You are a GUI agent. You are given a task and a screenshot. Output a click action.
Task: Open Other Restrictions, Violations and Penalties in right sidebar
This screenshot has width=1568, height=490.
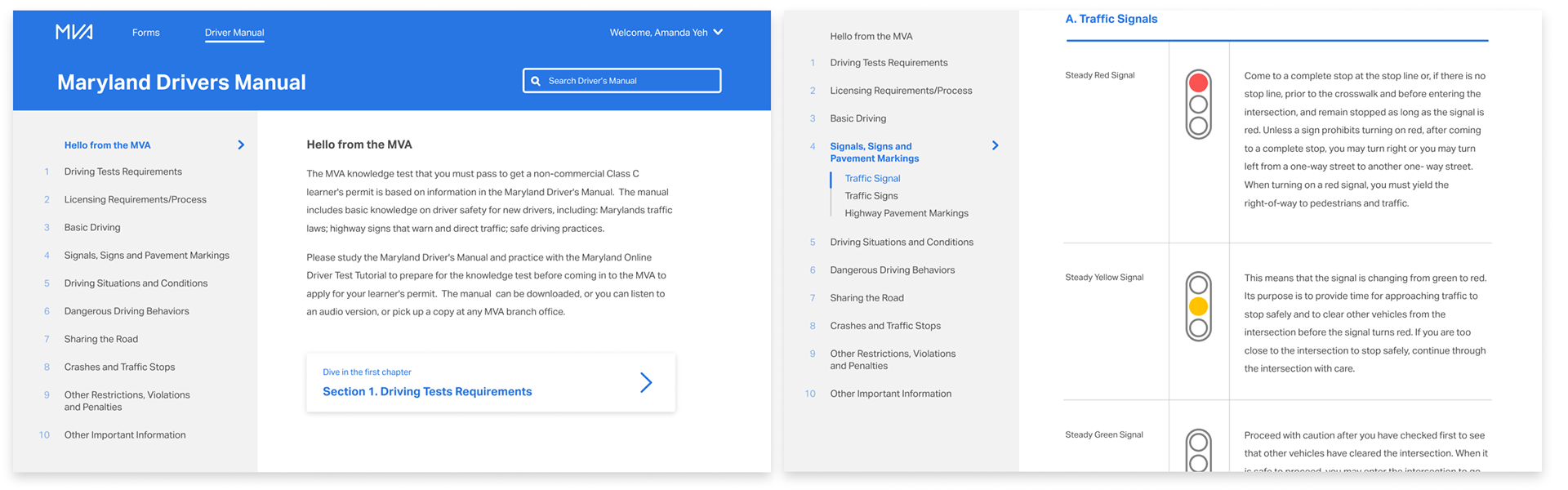pos(893,360)
